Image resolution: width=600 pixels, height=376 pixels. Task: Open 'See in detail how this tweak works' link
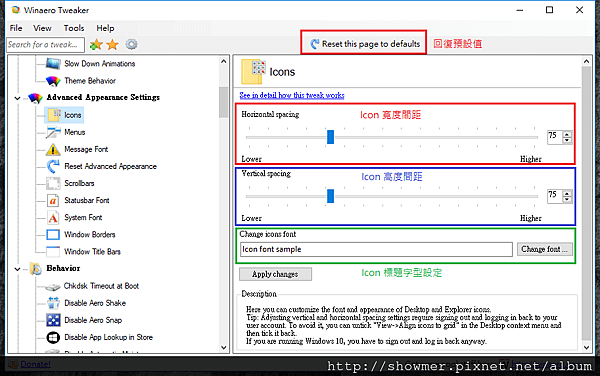(x=292, y=95)
